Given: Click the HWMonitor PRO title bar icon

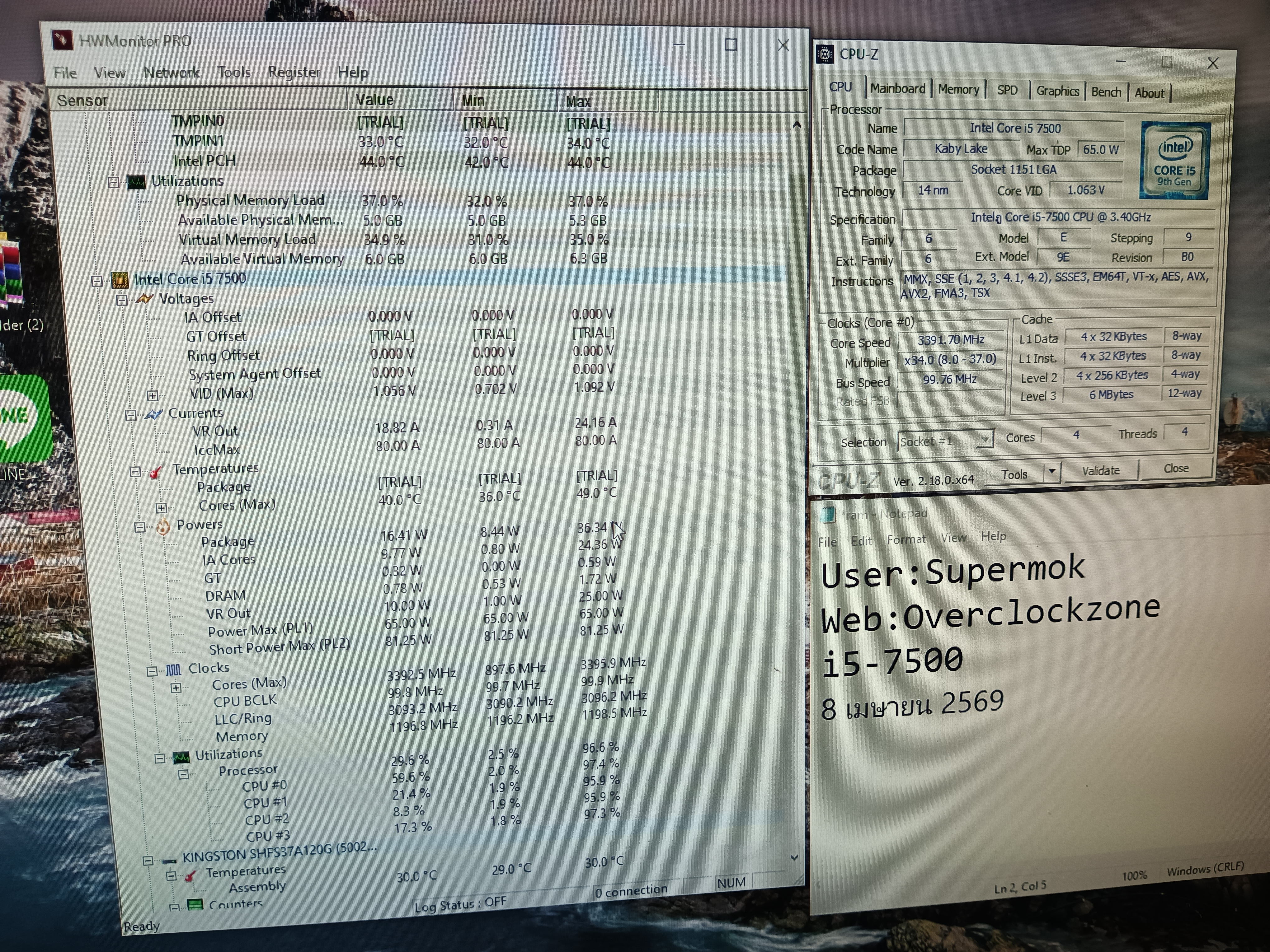Looking at the screenshot, I should [62, 40].
